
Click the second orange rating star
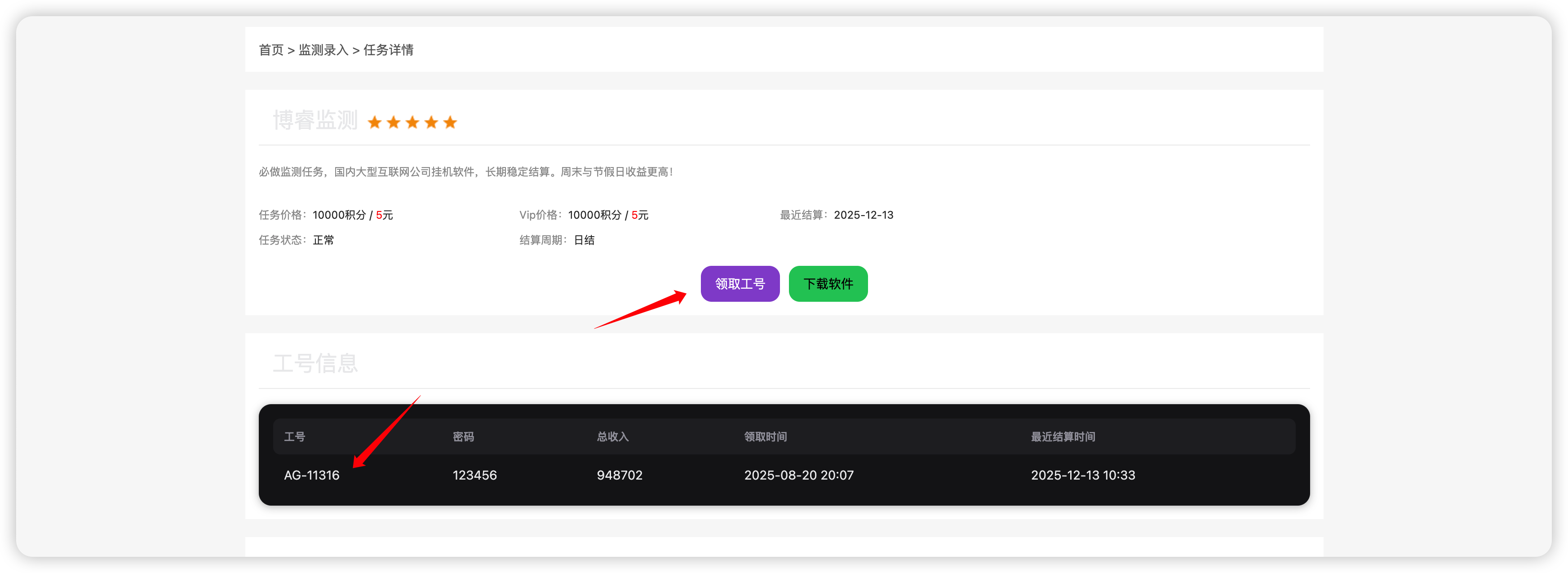(393, 123)
